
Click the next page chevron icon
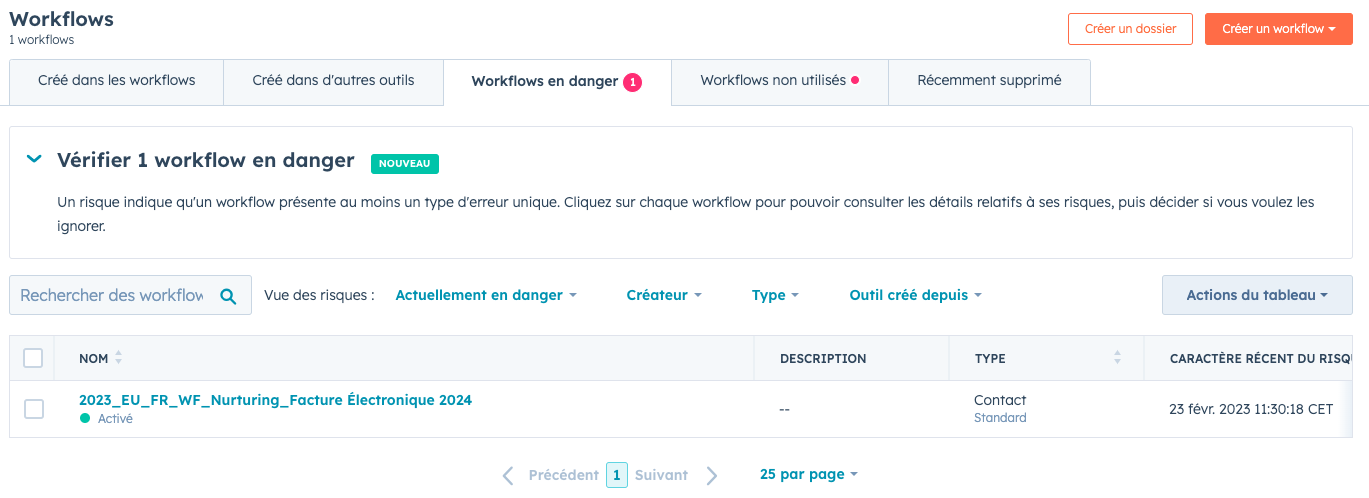(712, 475)
